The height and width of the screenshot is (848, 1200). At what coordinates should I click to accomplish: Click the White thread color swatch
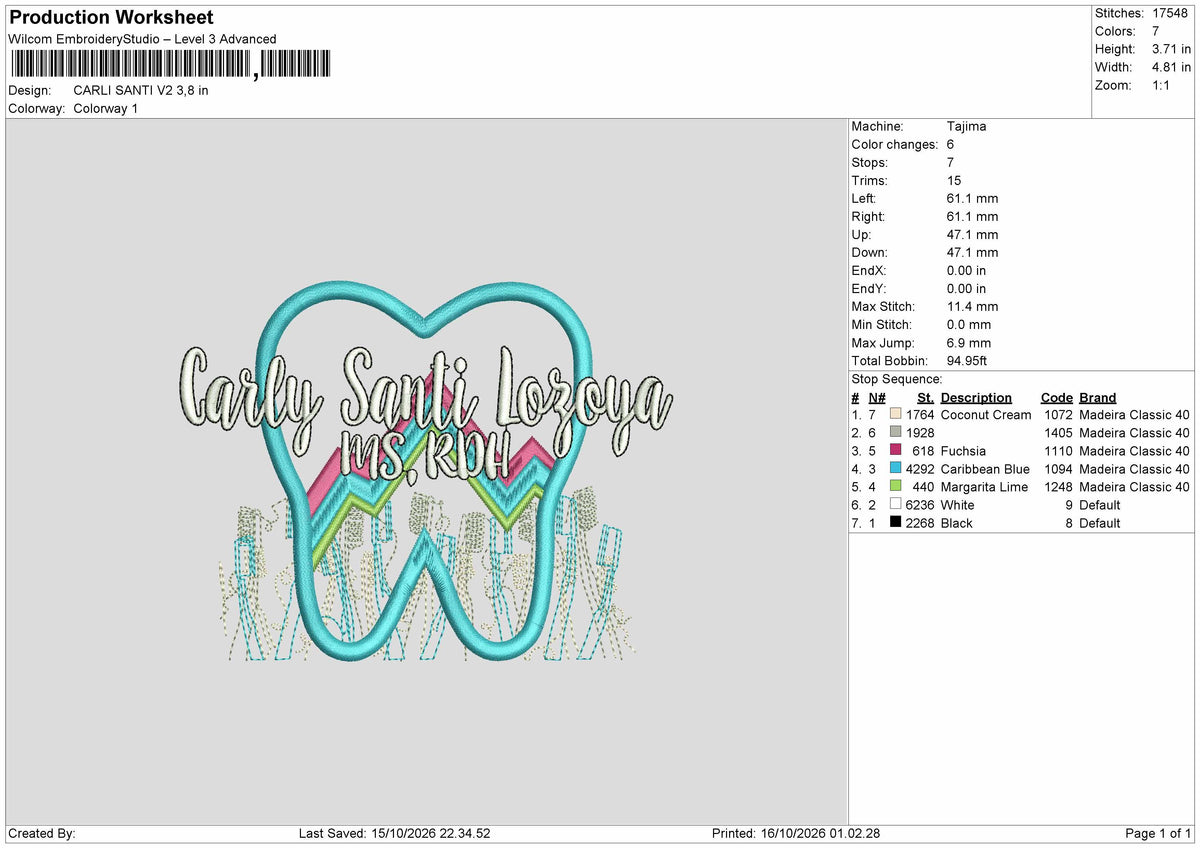tap(896, 504)
